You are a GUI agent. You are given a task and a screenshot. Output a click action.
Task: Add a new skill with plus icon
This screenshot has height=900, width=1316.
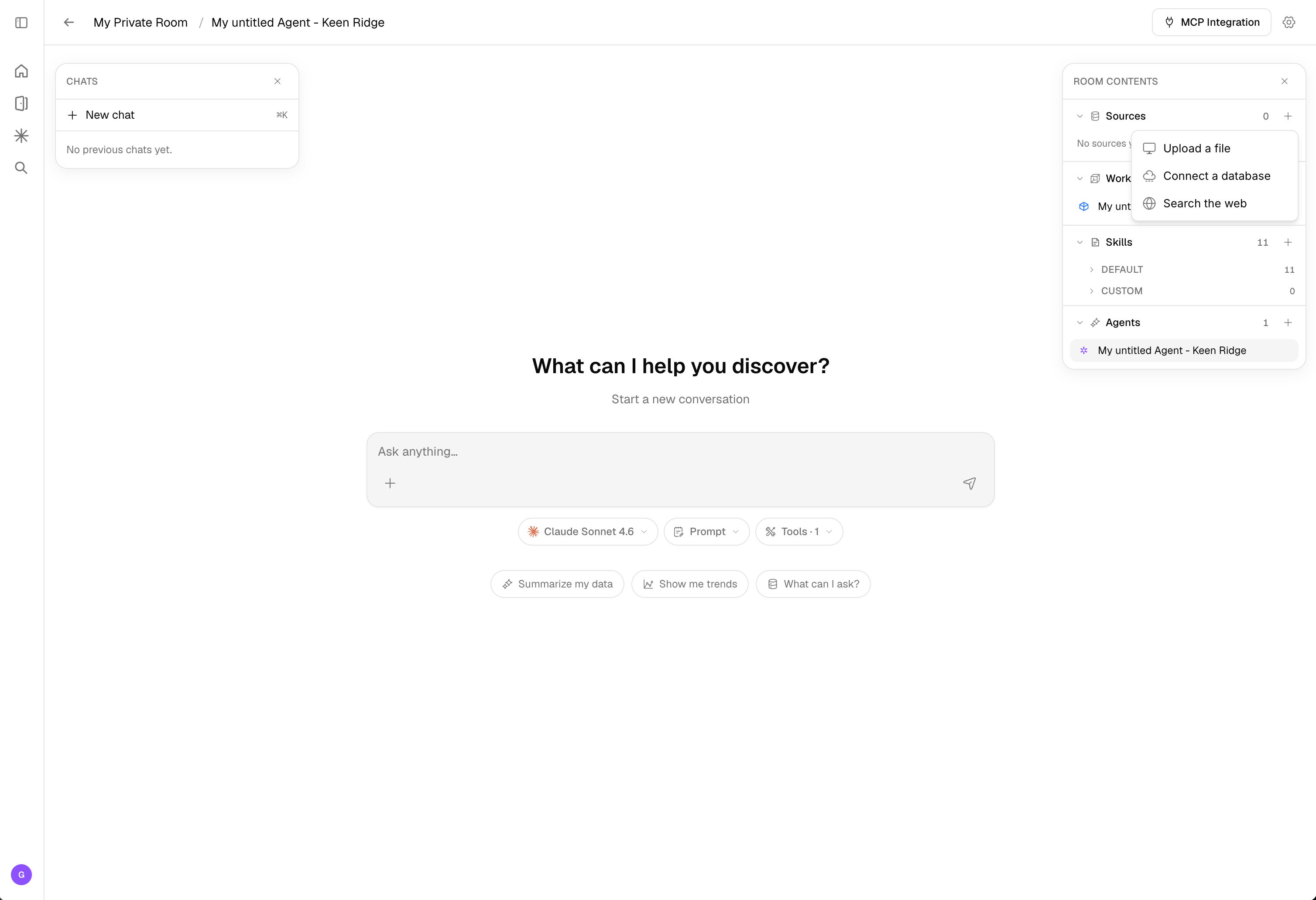pyautogui.click(x=1288, y=242)
